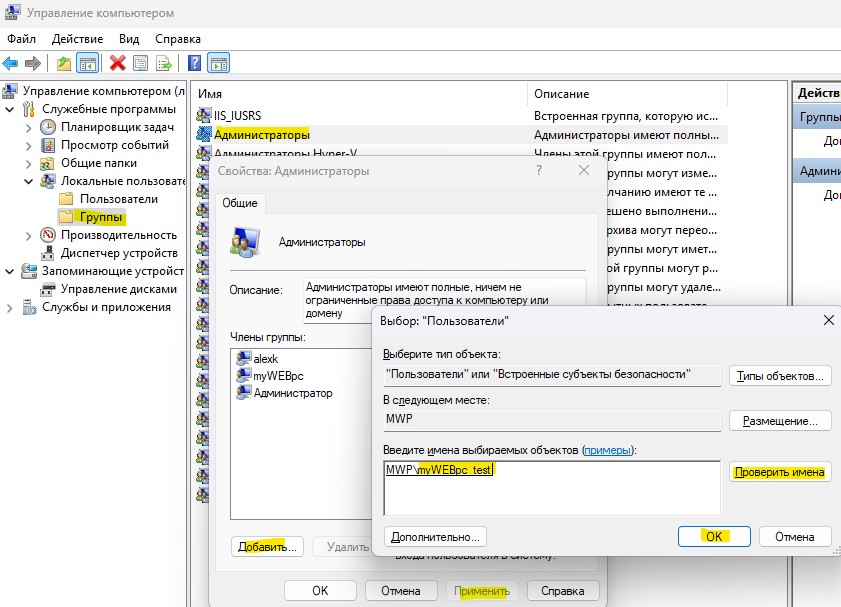Click Отмена in the Выбор Пользователи dialog
Screen dimensions: 841x607
794,537
